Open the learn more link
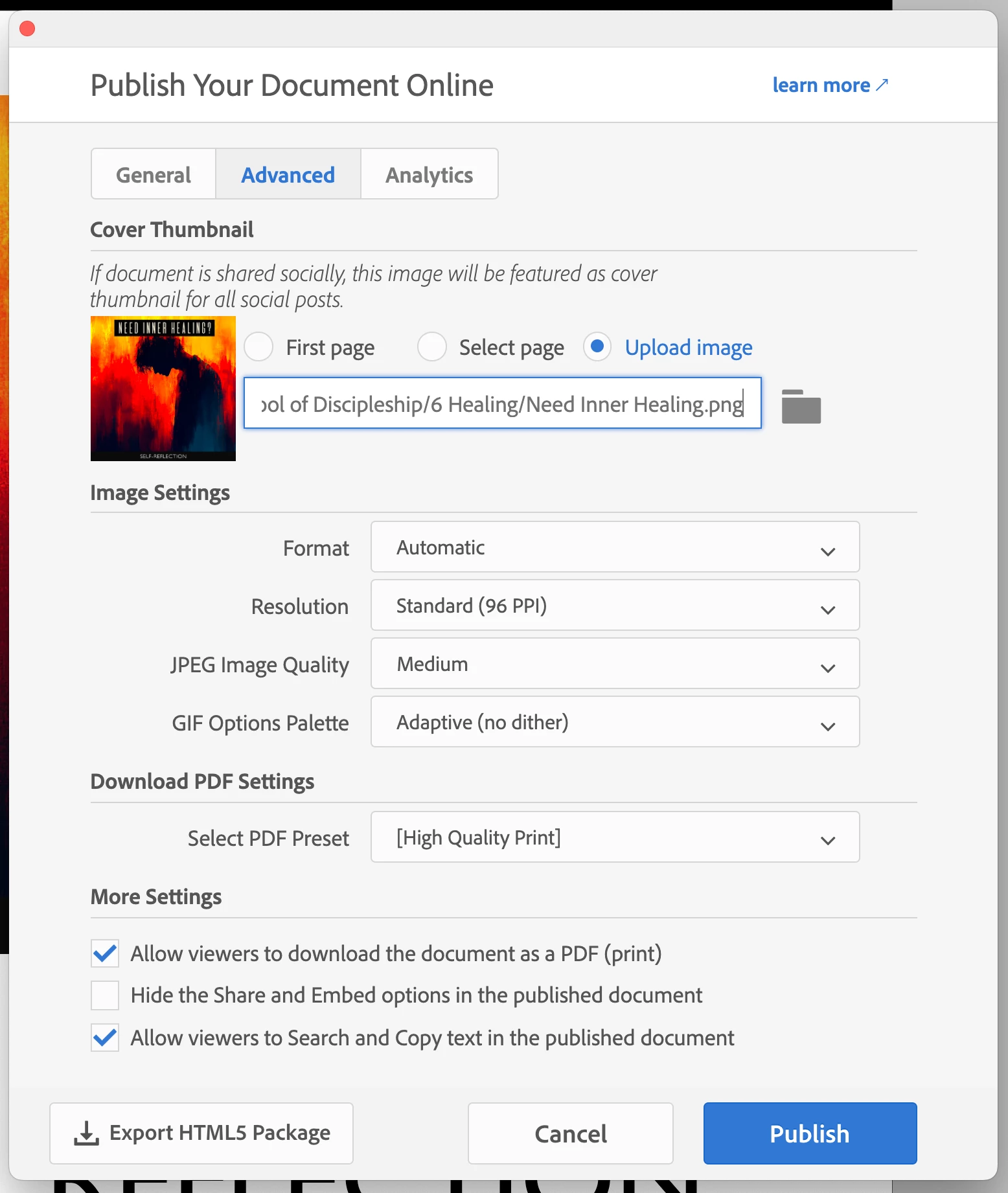The width and height of the screenshot is (1008, 1193). tap(830, 85)
